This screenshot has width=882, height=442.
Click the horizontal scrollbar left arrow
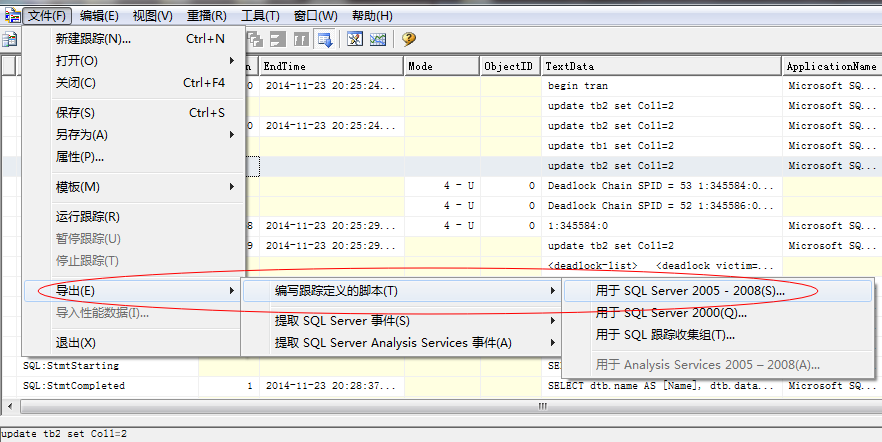click(8, 406)
